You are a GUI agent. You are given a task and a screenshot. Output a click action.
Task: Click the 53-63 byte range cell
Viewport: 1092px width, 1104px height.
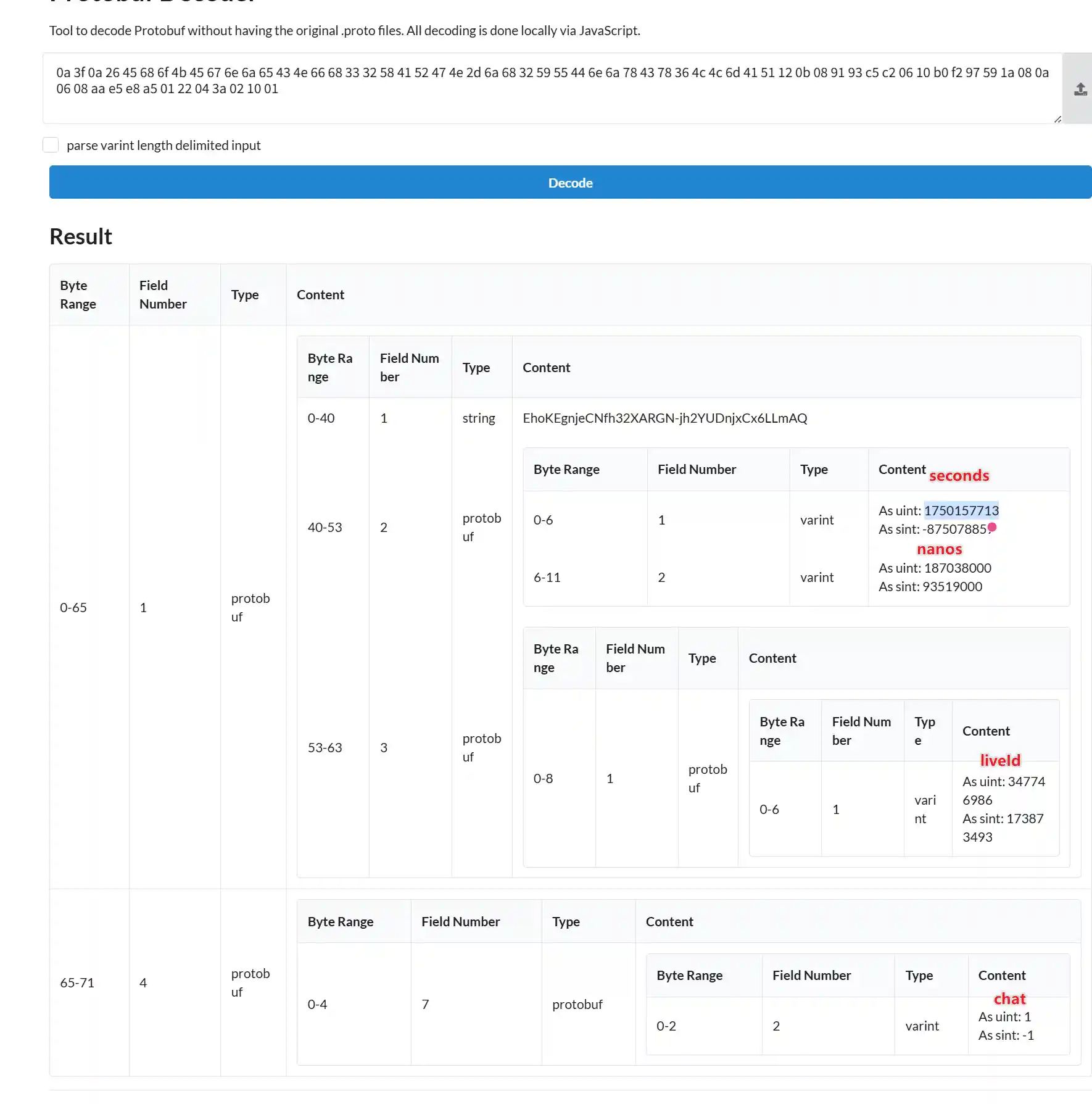pos(325,747)
